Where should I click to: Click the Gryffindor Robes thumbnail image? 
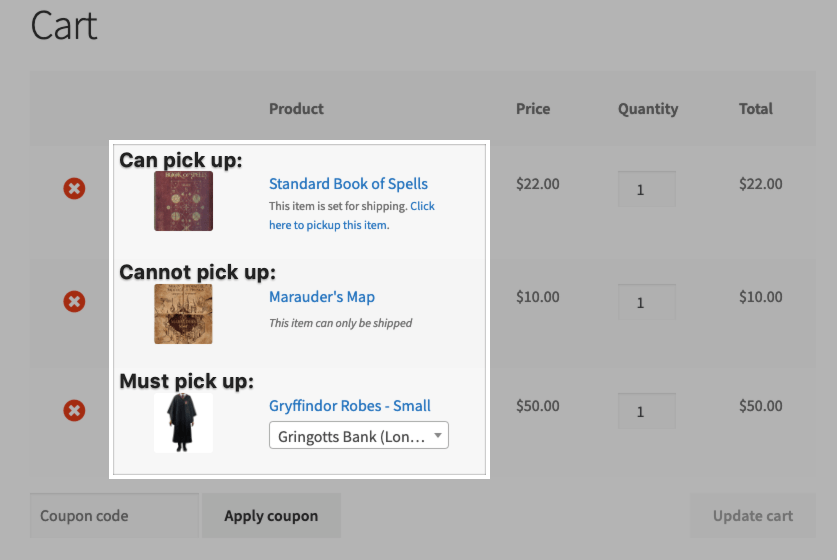[x=183, y=422]
